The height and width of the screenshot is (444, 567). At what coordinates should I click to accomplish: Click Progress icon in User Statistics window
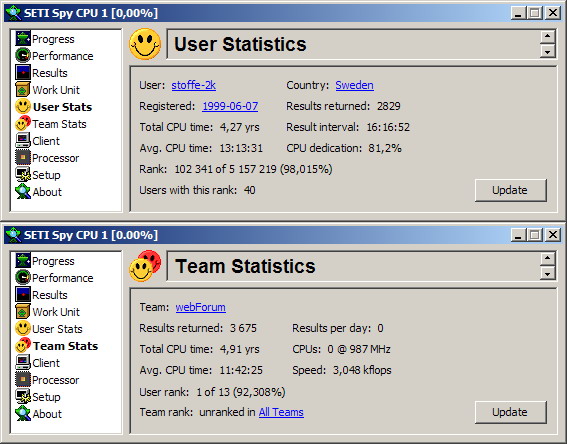click(23, 39)
